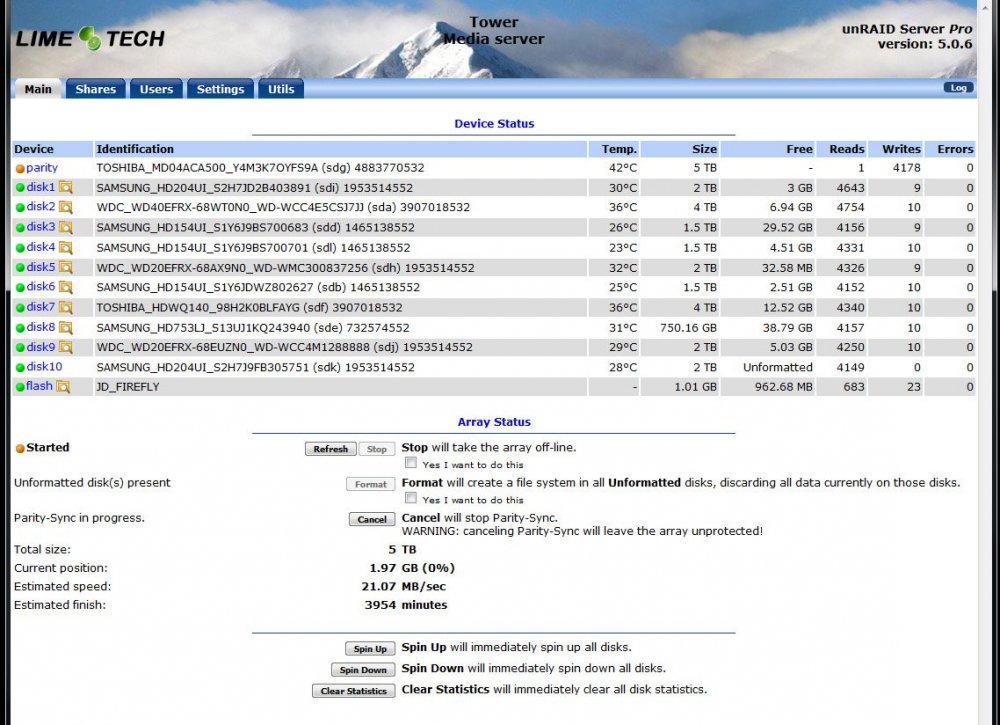1000x725 pixels.
Task: Cancel the Parity-Sync
Action: [x=372, y=519]
